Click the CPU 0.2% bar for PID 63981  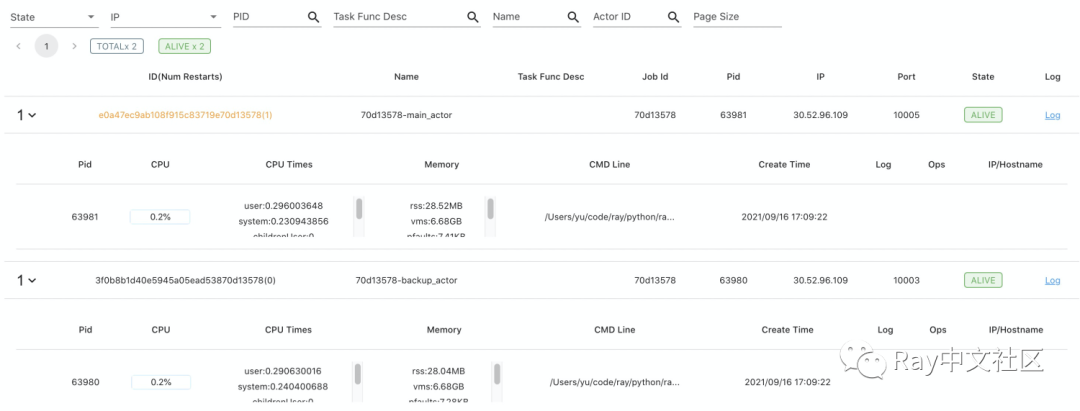coord(160,216)
